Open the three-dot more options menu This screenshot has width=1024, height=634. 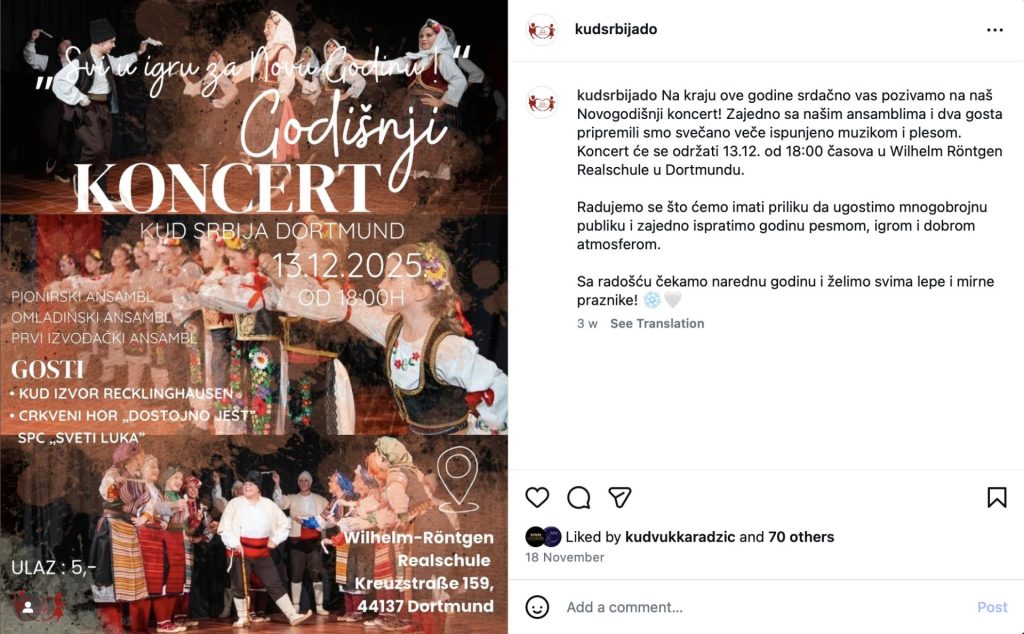tap(995, 30)
